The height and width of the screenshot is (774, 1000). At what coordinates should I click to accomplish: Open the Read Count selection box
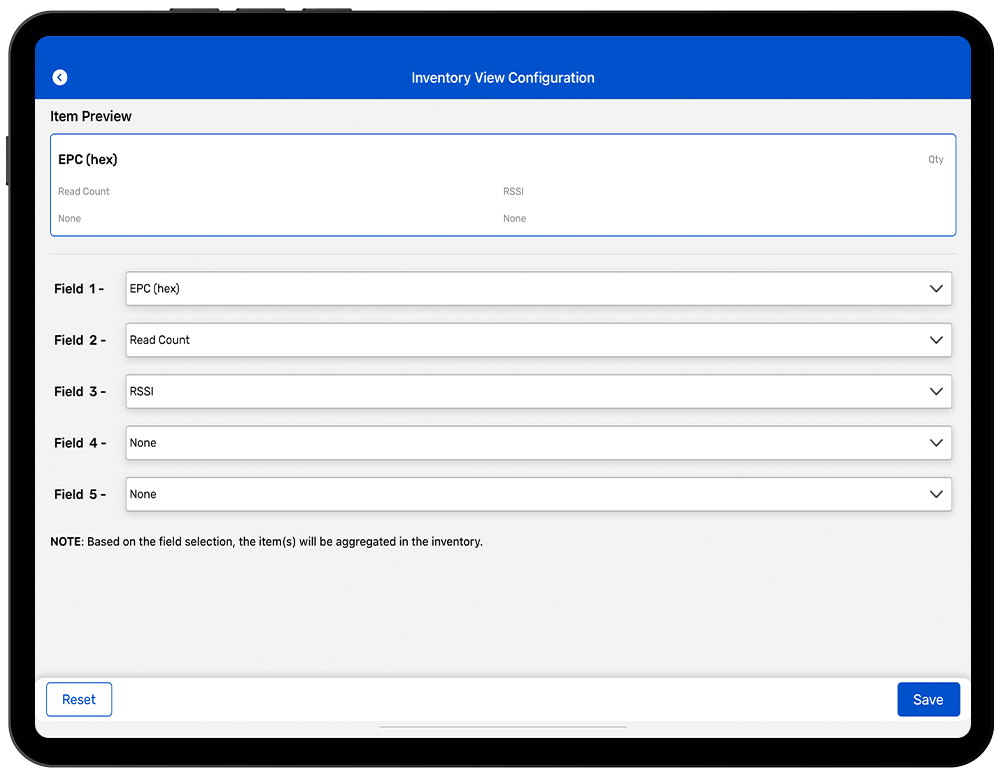538,340
